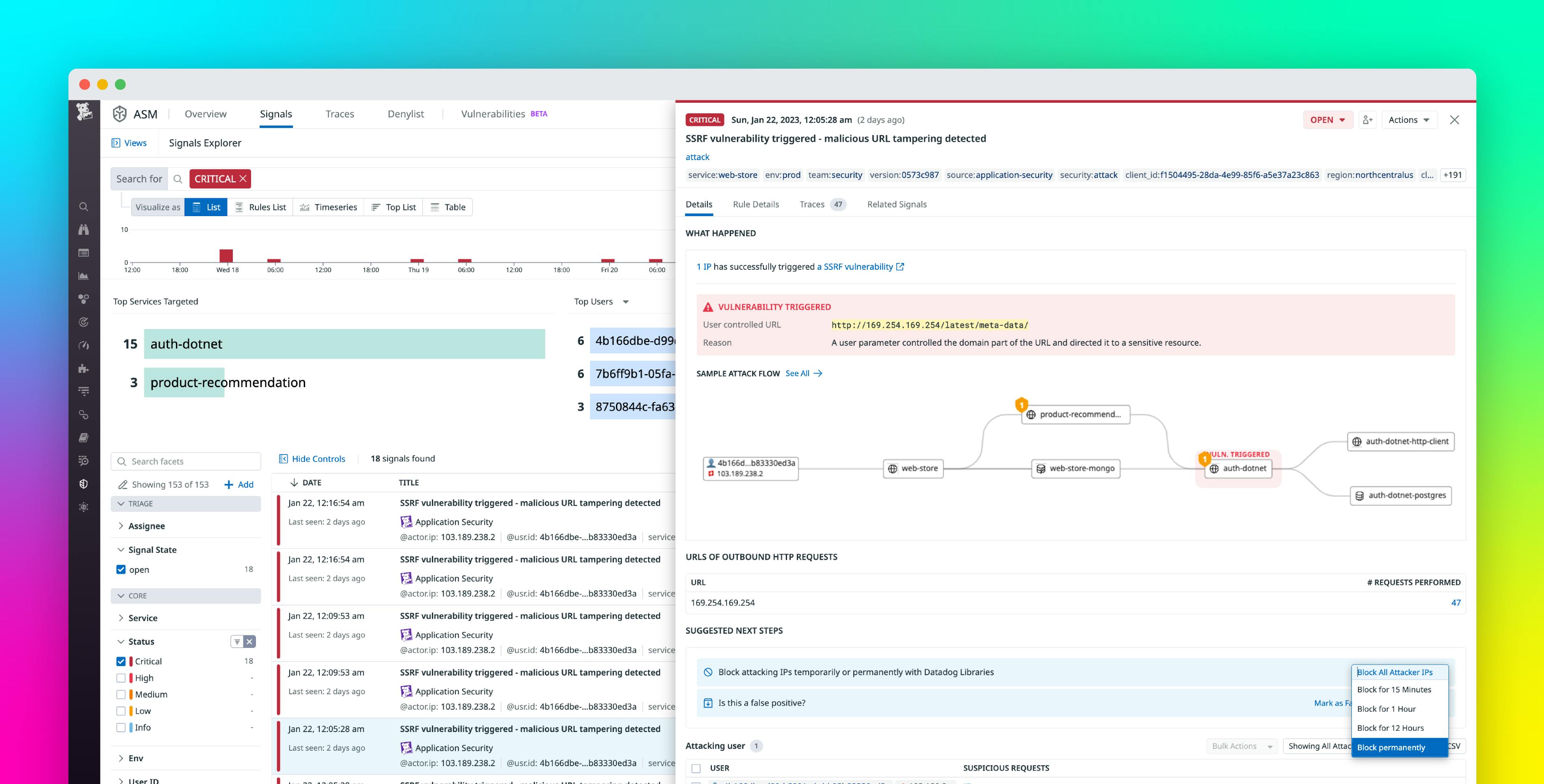Viewport: 1544px width, 784px height.
Task: Switch to the Table visualization
Action: click(448, 207)
